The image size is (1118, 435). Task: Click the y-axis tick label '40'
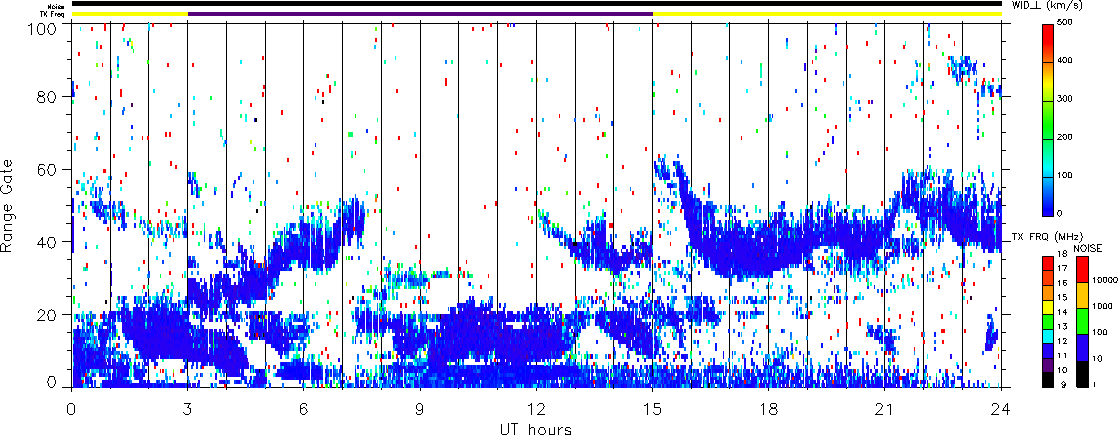click(x=44, y=242)
